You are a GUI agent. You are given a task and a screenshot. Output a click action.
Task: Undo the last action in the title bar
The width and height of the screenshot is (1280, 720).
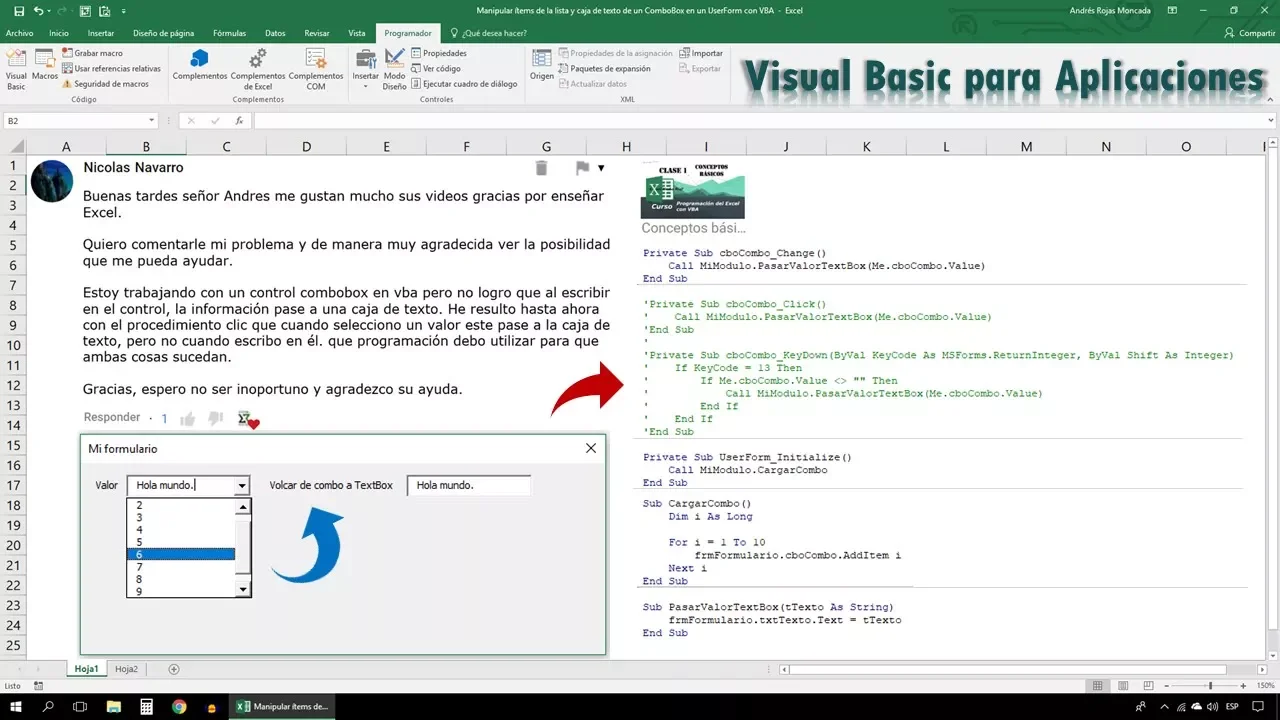(x=38, y=11)
